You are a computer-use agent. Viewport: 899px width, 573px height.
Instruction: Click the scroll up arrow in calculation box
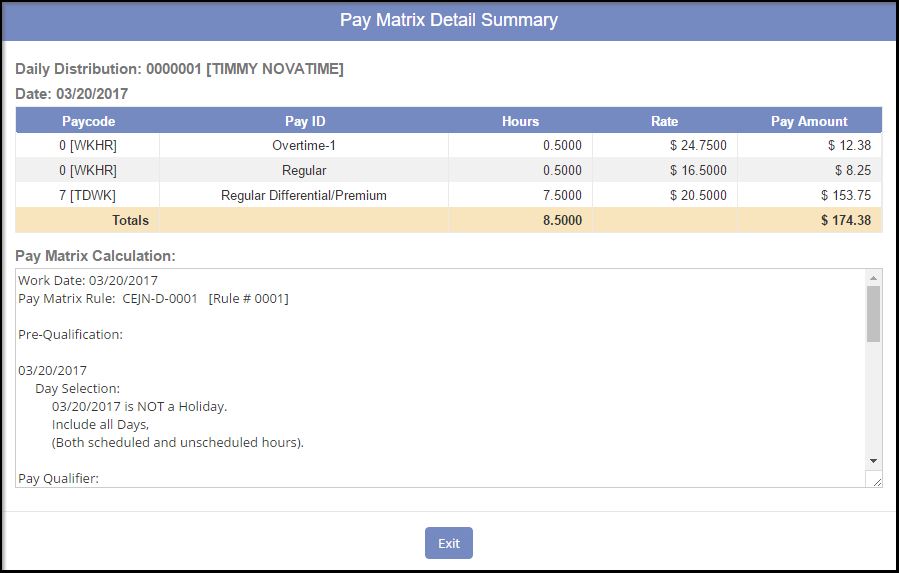(873, 277)
